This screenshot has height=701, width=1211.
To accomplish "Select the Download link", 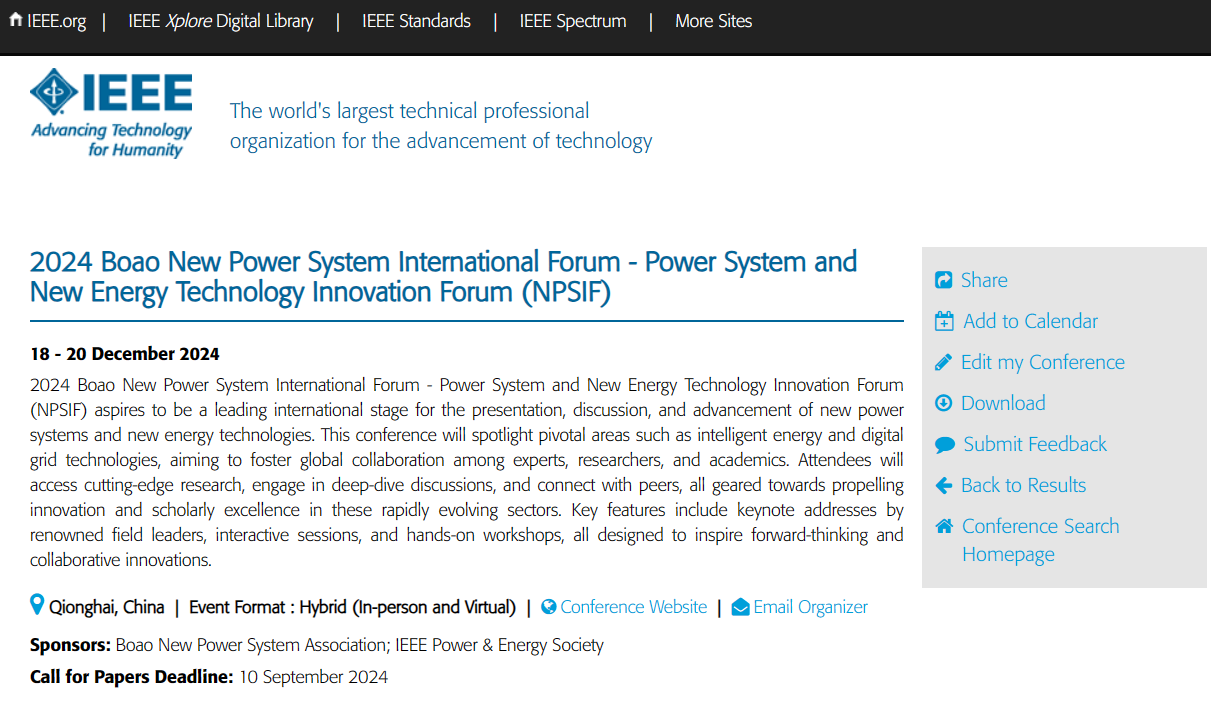I will (x=1003, y=403).
